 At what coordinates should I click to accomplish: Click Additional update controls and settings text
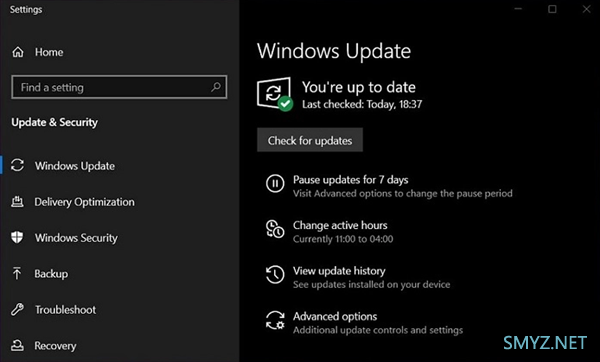(378, 330)
